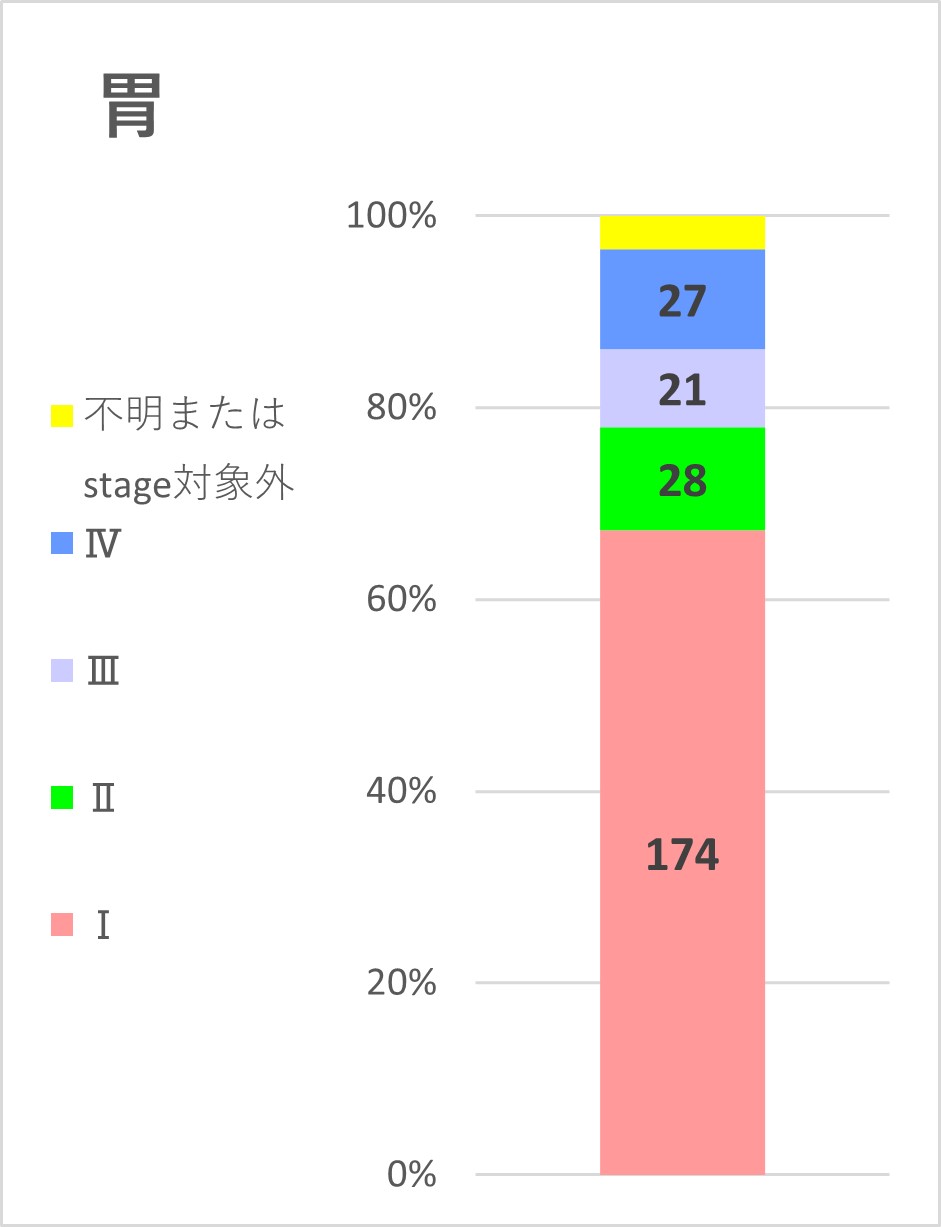Click the yellow top bar segment
The height and width of the screenshot is (1227, 941).
coord(682,232)
